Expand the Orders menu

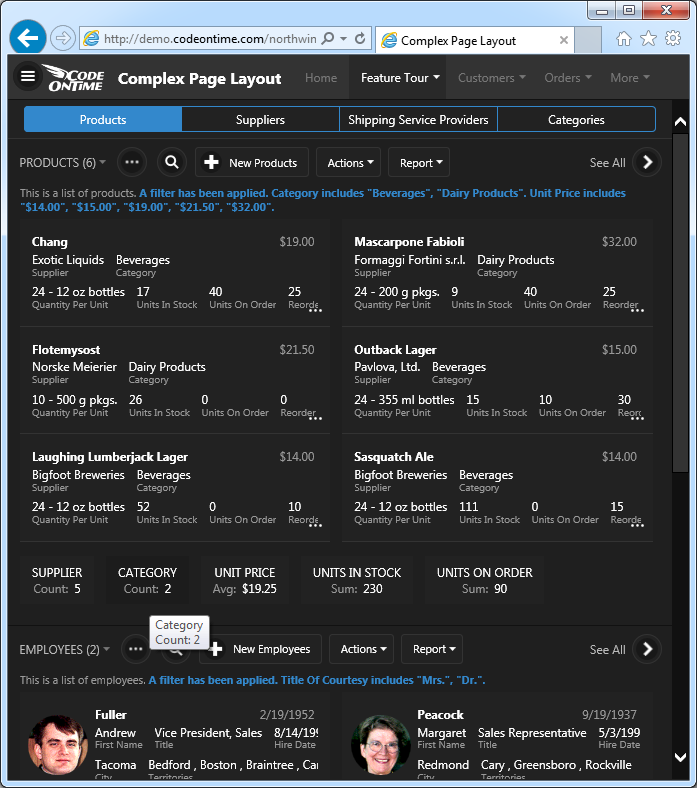pos(568,78)
